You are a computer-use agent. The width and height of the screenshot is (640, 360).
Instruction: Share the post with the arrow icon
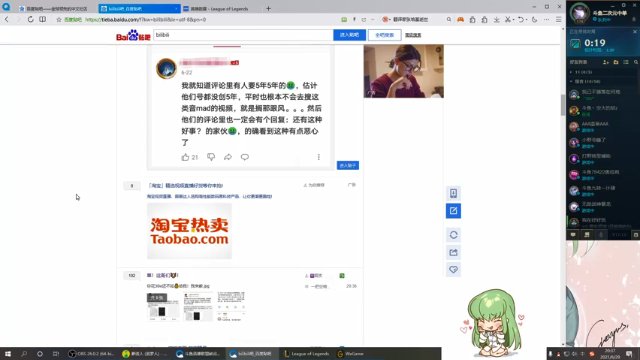(x=228, y=157)
